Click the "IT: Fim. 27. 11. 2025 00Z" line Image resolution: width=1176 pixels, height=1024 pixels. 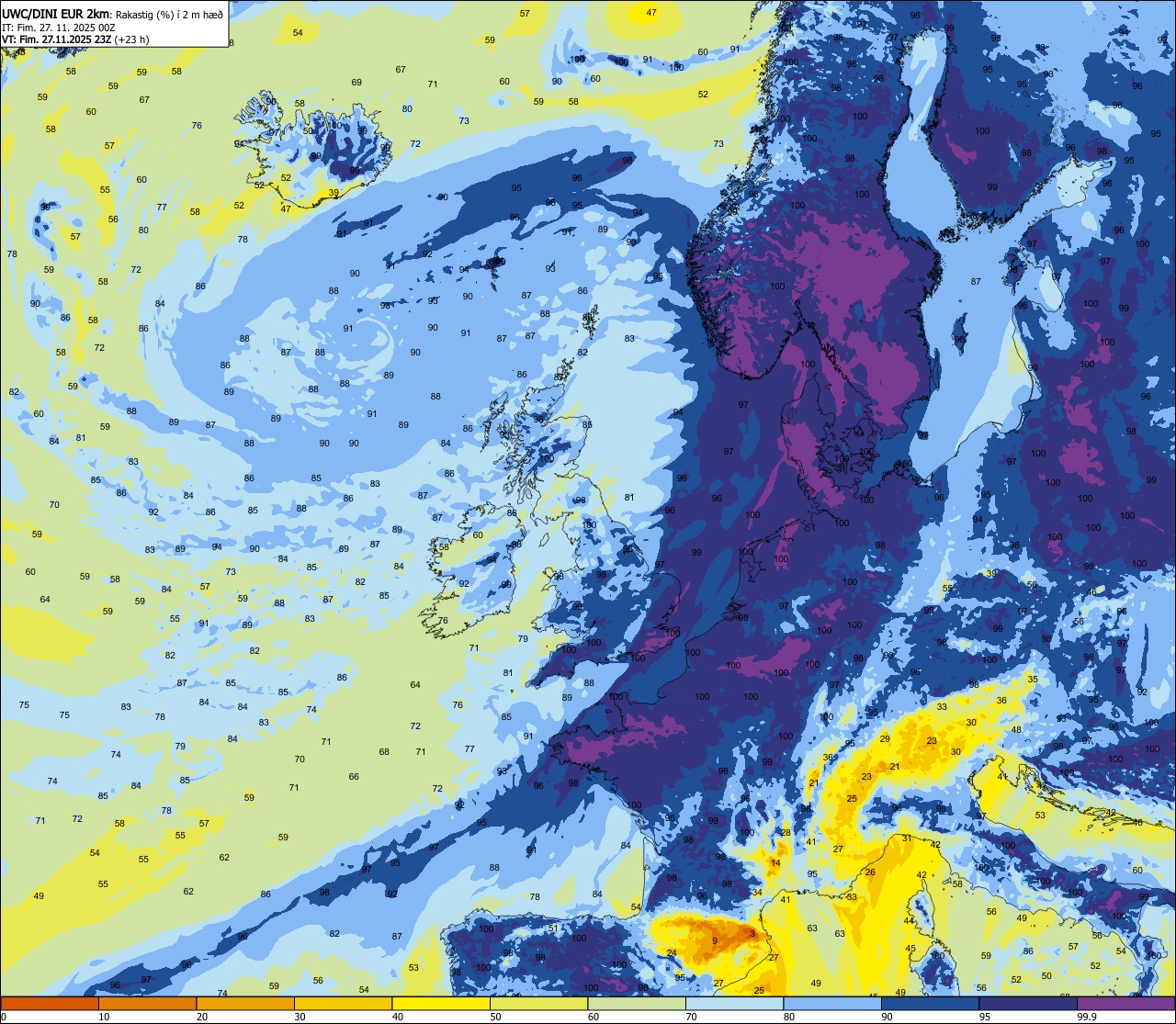(58, 28)
